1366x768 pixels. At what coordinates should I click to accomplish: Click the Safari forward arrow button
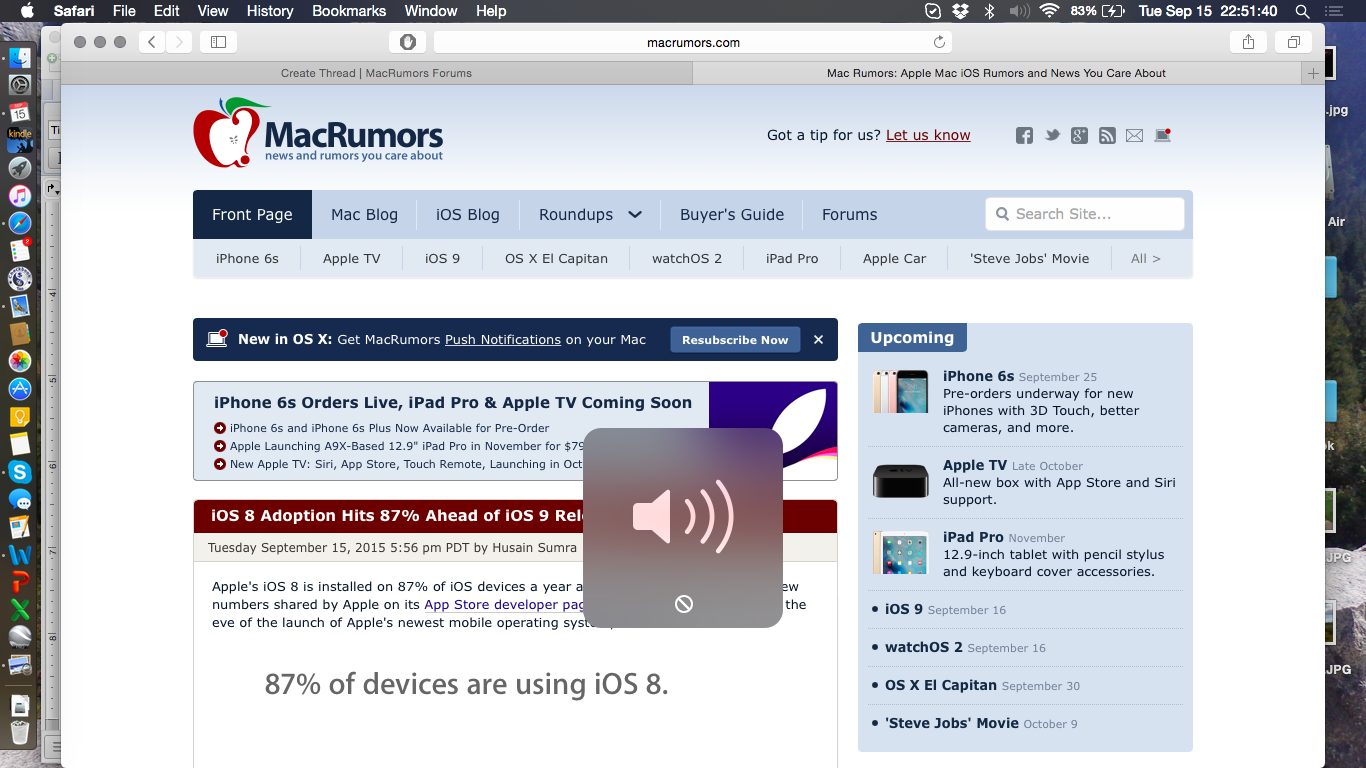pos(179,42)
